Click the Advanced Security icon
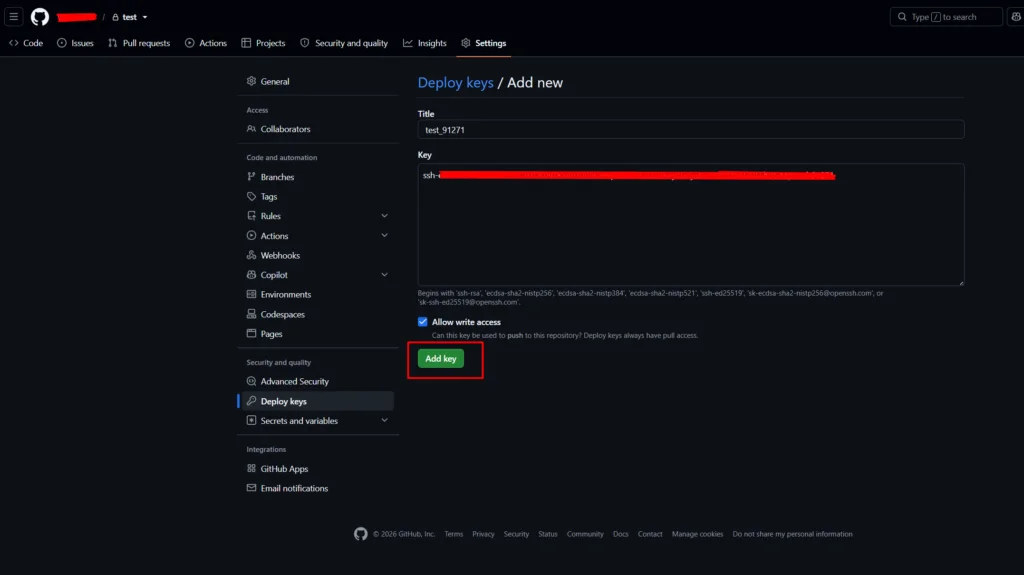Viewport: 1024px width, 575px height. click(251, 381)
